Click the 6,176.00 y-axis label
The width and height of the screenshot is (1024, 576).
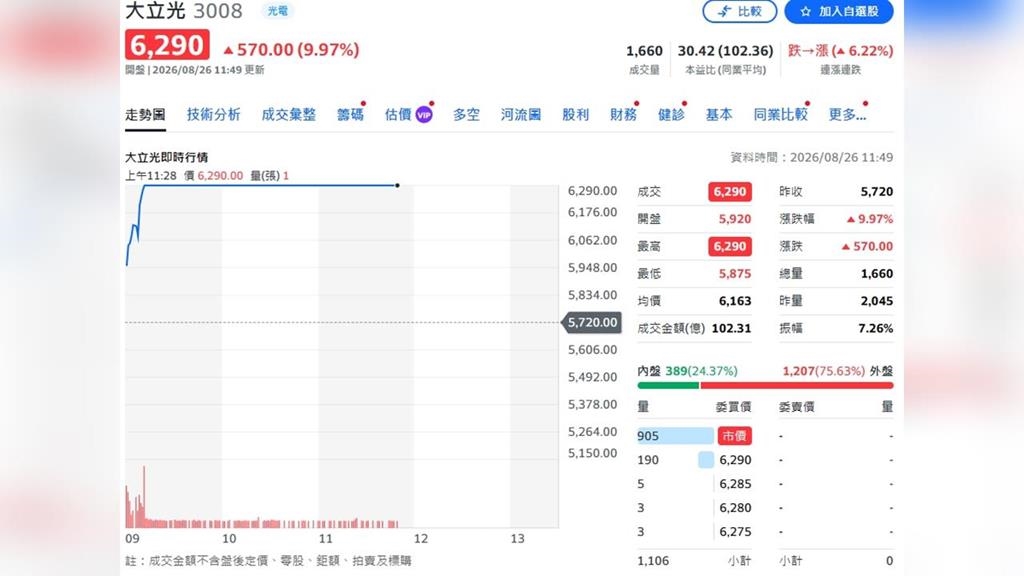pyautogui.click(x=592, y=212)
